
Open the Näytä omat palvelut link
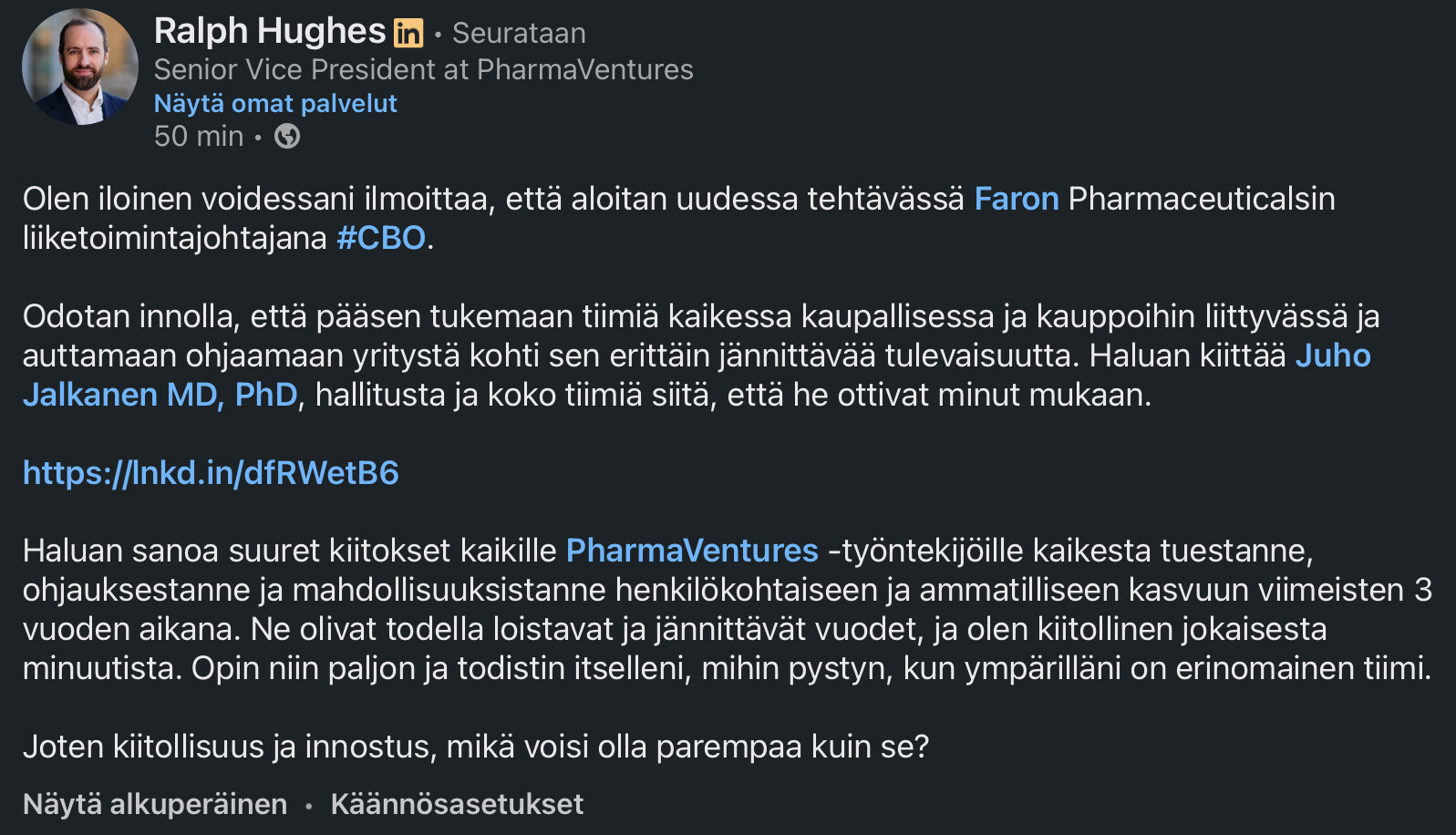(x=275, y=104)
